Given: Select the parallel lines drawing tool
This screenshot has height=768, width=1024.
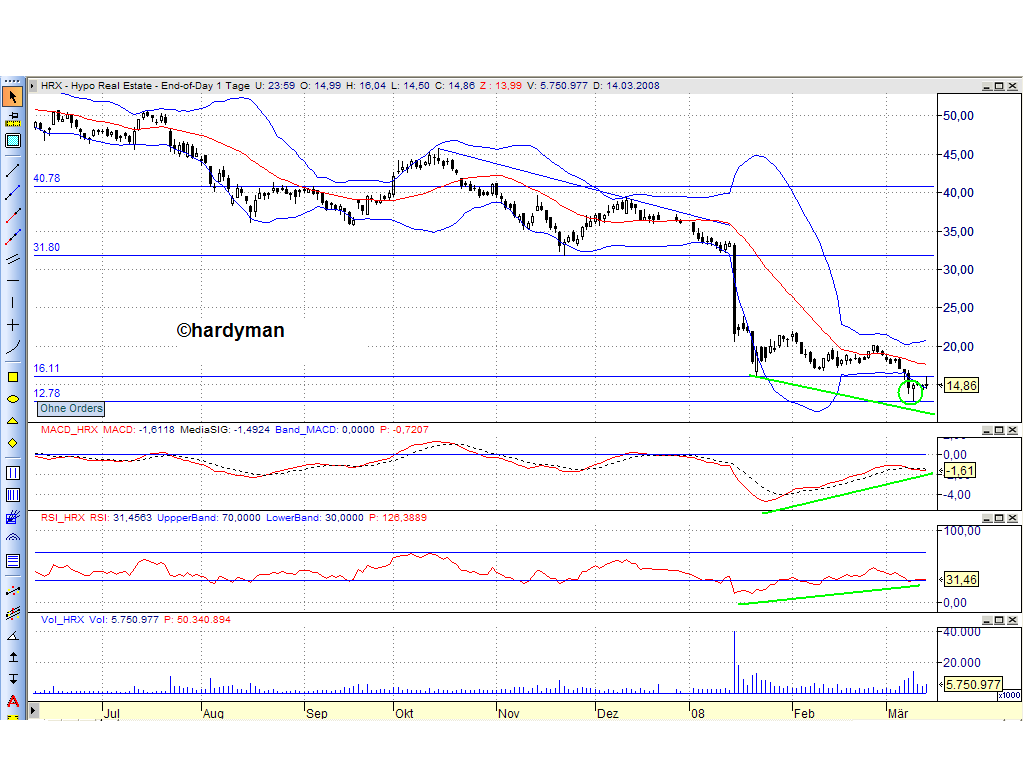Looking at the screenshot, I should [12, 257].
